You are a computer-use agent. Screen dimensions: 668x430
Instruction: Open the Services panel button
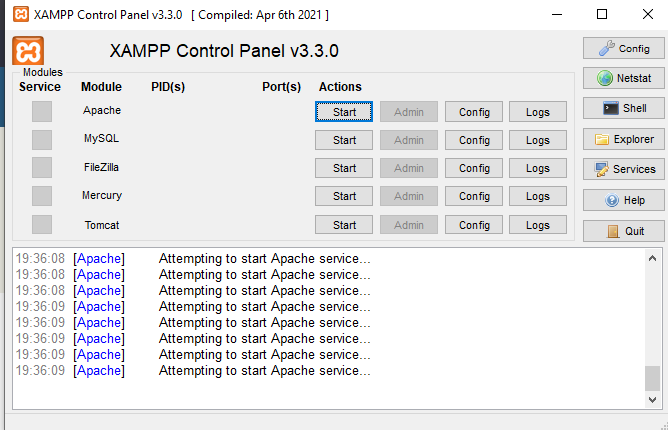click(623, 169)
